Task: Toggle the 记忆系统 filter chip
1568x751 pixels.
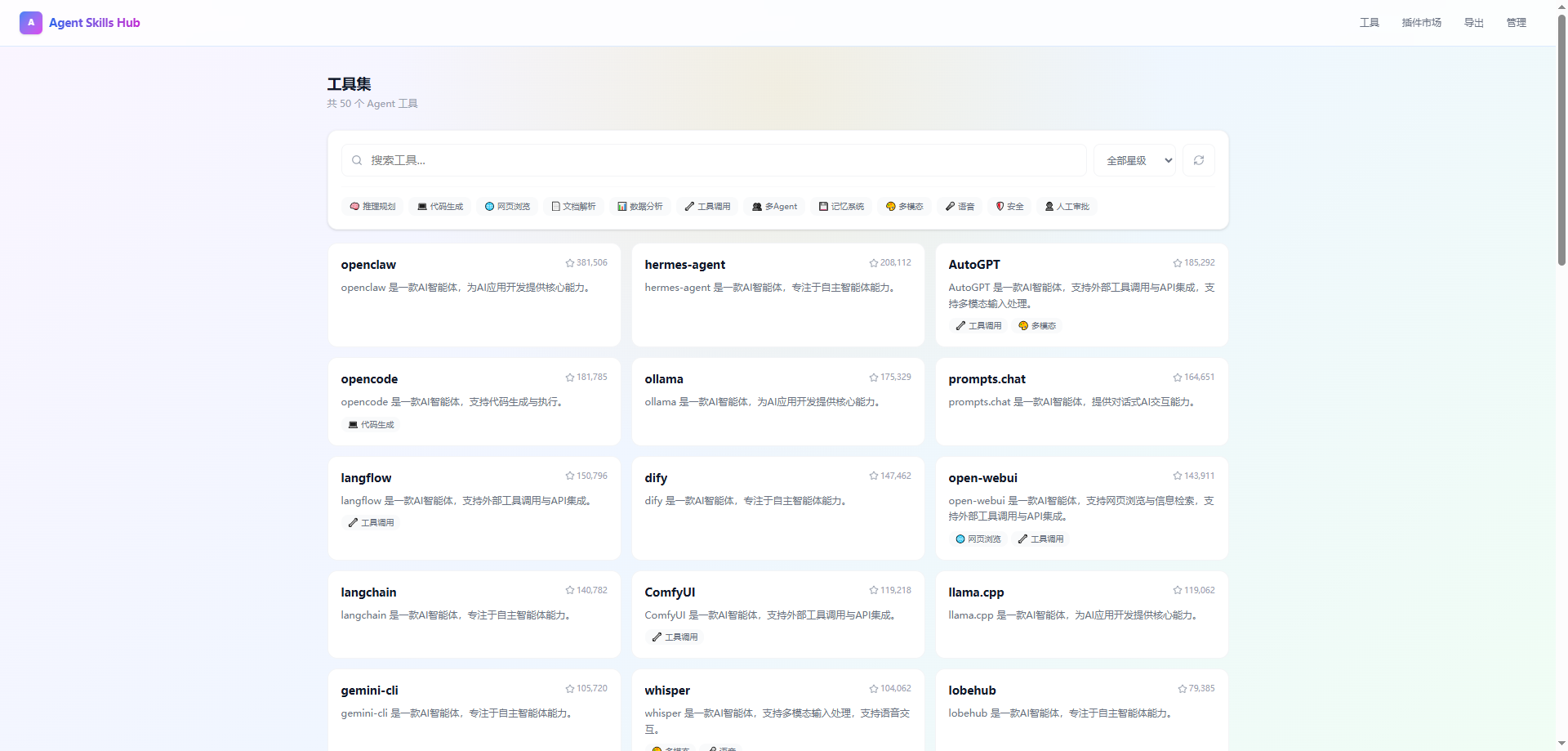Action: pos(841,207)
